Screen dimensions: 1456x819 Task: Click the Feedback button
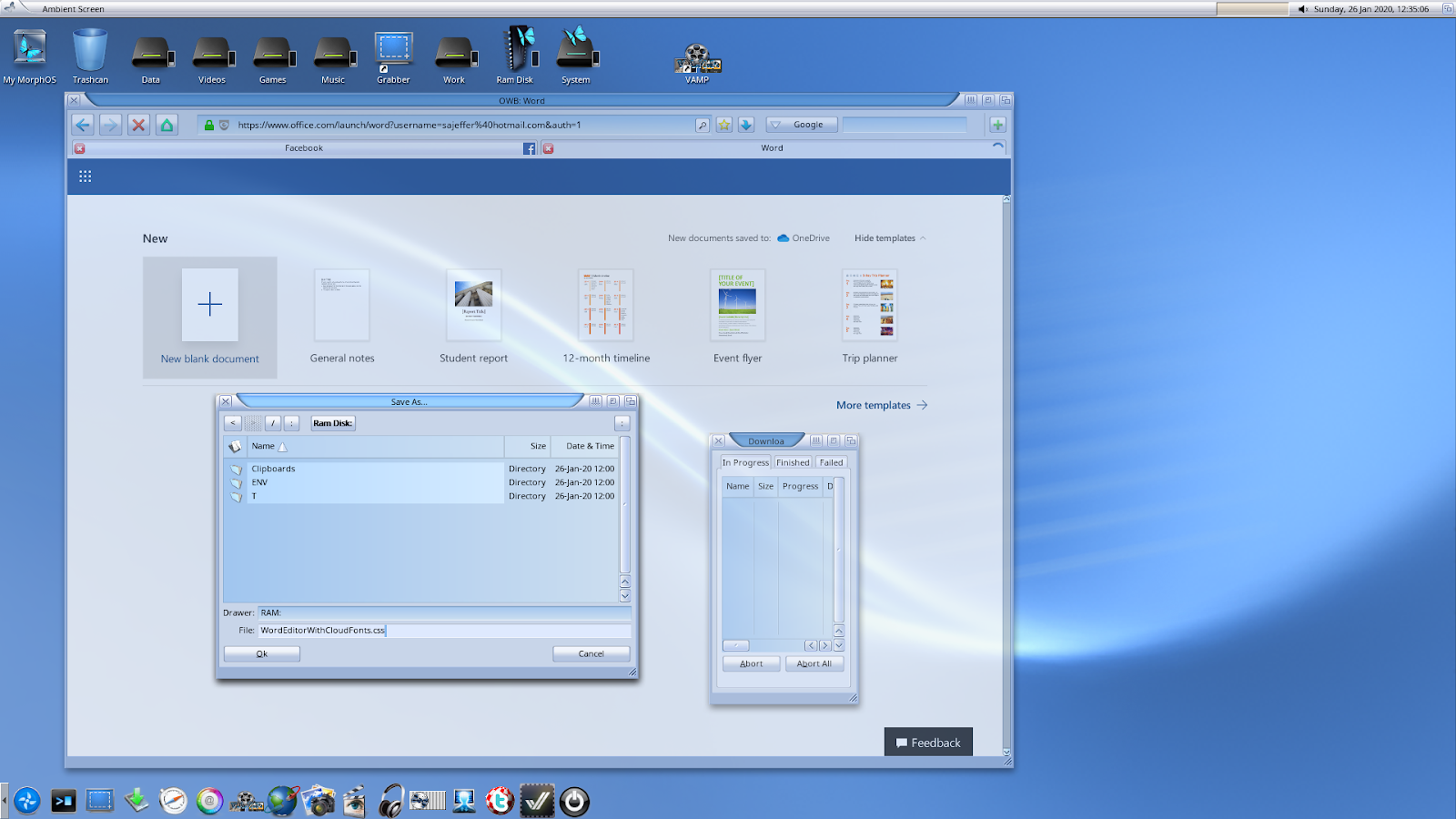tap(928, 743)
